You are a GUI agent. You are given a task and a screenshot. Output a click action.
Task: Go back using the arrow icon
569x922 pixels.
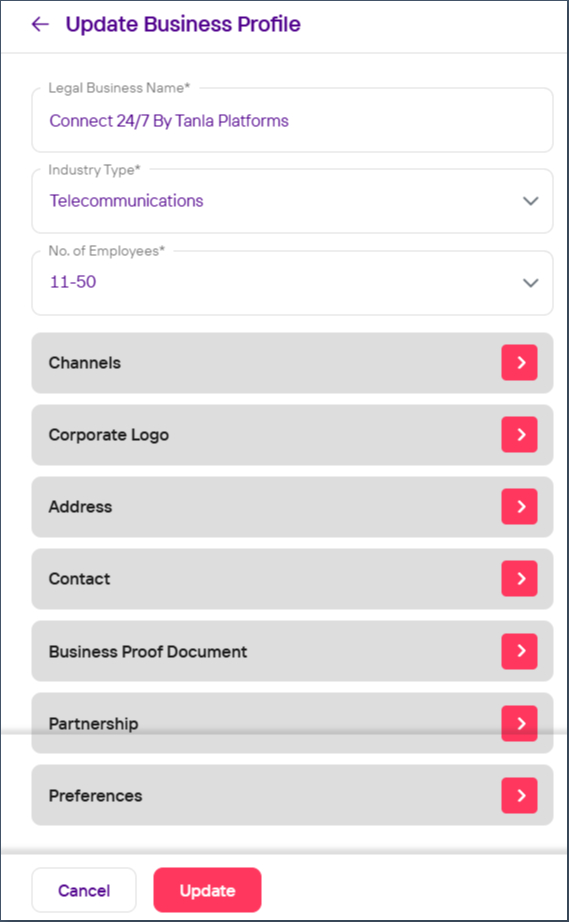click(40, 24)
